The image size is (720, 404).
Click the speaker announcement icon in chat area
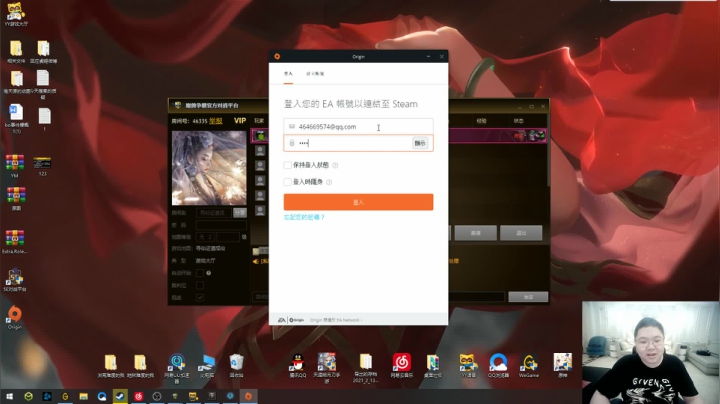[256, 261]
